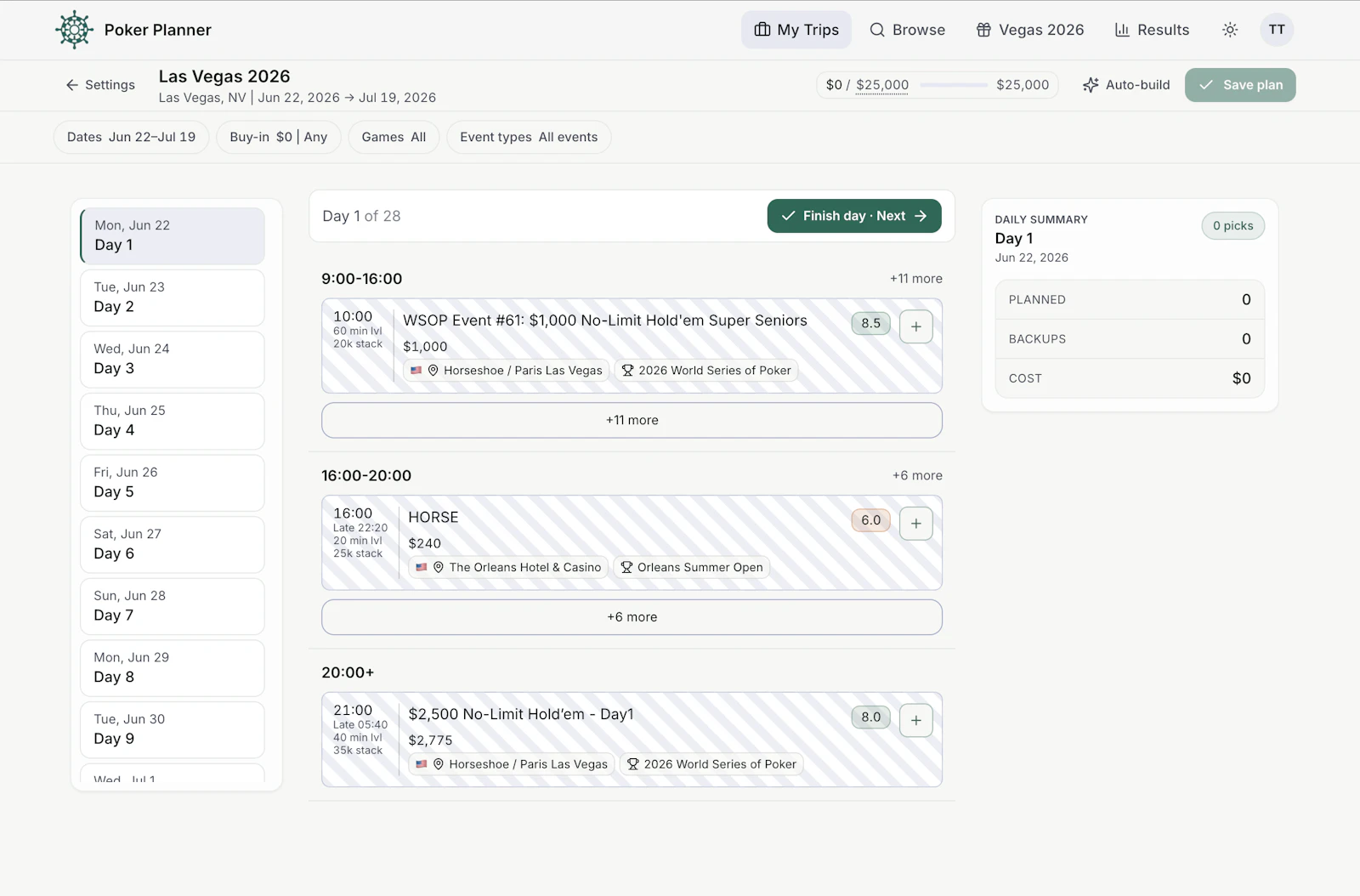This screenshot has height=896, width=1360.
Task: Add $2,500 No-Limit Hold'em Day1 with plus
Action: tap(915, 720)
